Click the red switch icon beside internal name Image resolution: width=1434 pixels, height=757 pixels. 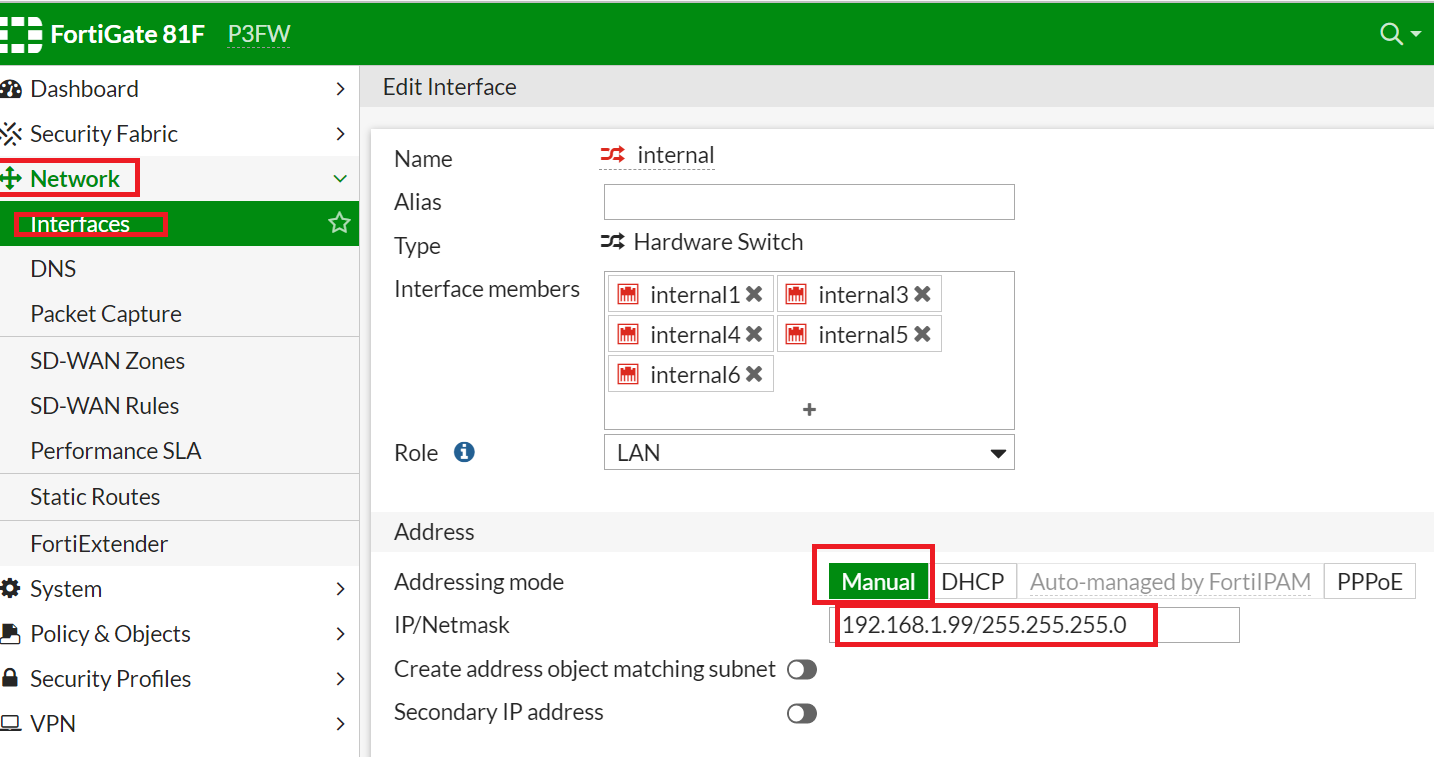[612, 155]
